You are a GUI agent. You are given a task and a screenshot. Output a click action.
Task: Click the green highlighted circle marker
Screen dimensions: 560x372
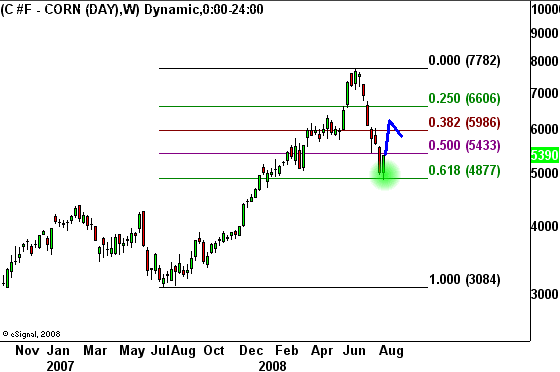(x=384, y=175)
